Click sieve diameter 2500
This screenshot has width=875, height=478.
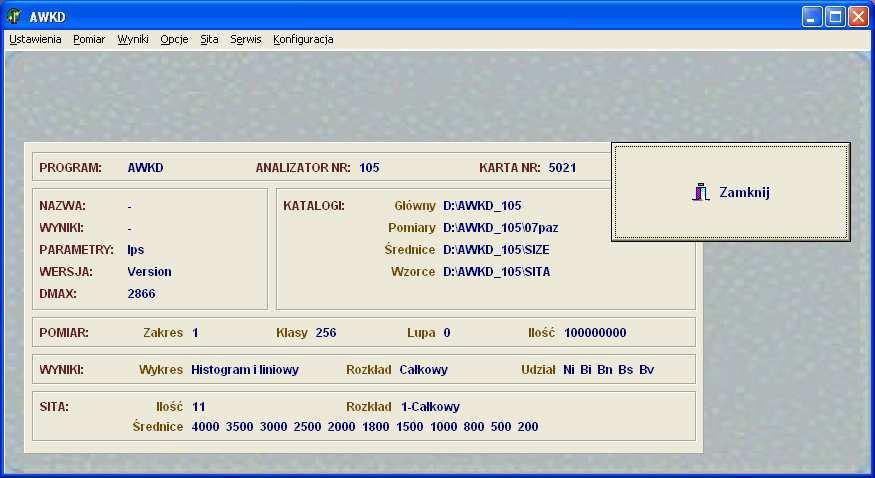click(x=307, y=427)
